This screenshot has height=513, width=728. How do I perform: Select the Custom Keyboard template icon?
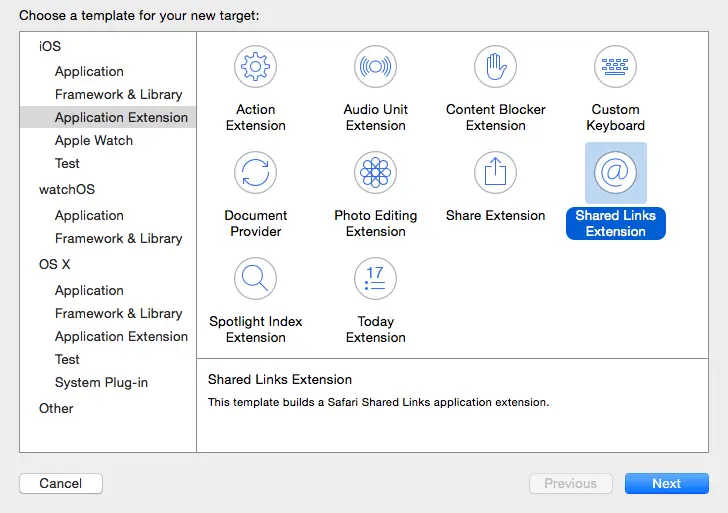coord(616,67)
